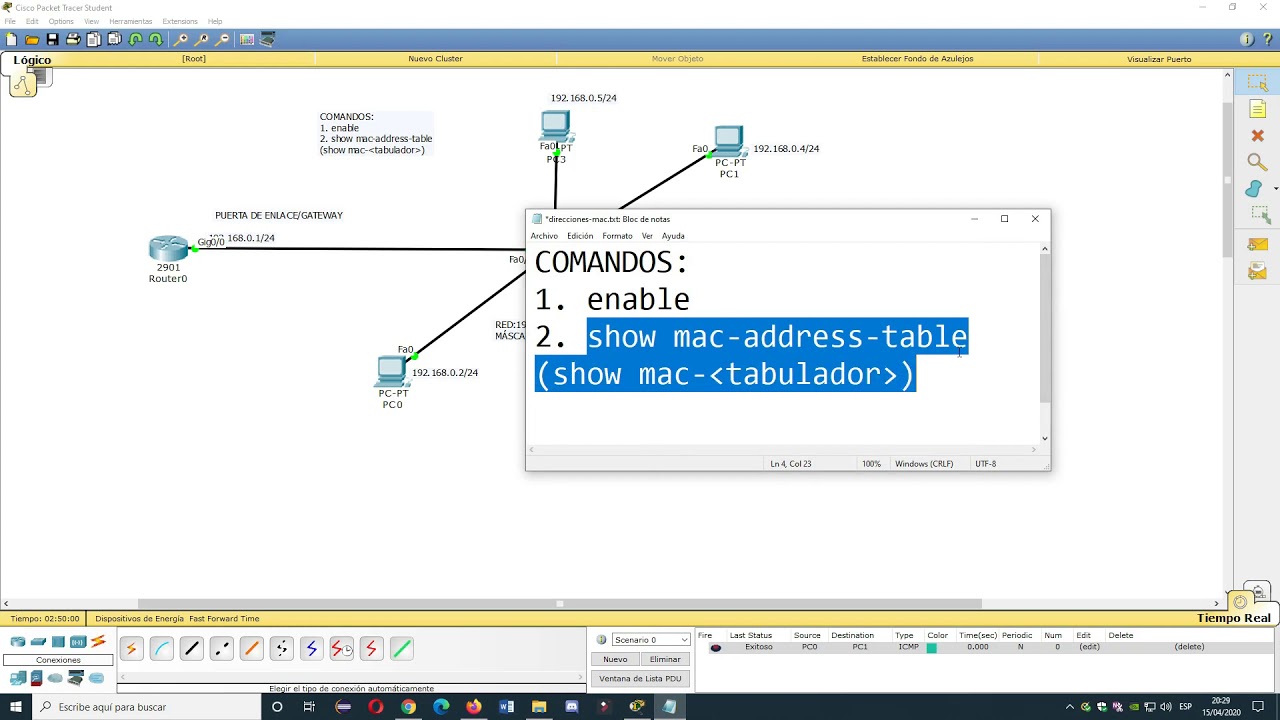The width and height of the screenshot is (1280, 720).
Task: Click the Ventana de Lista PDU button
Action: click(640, 679)
